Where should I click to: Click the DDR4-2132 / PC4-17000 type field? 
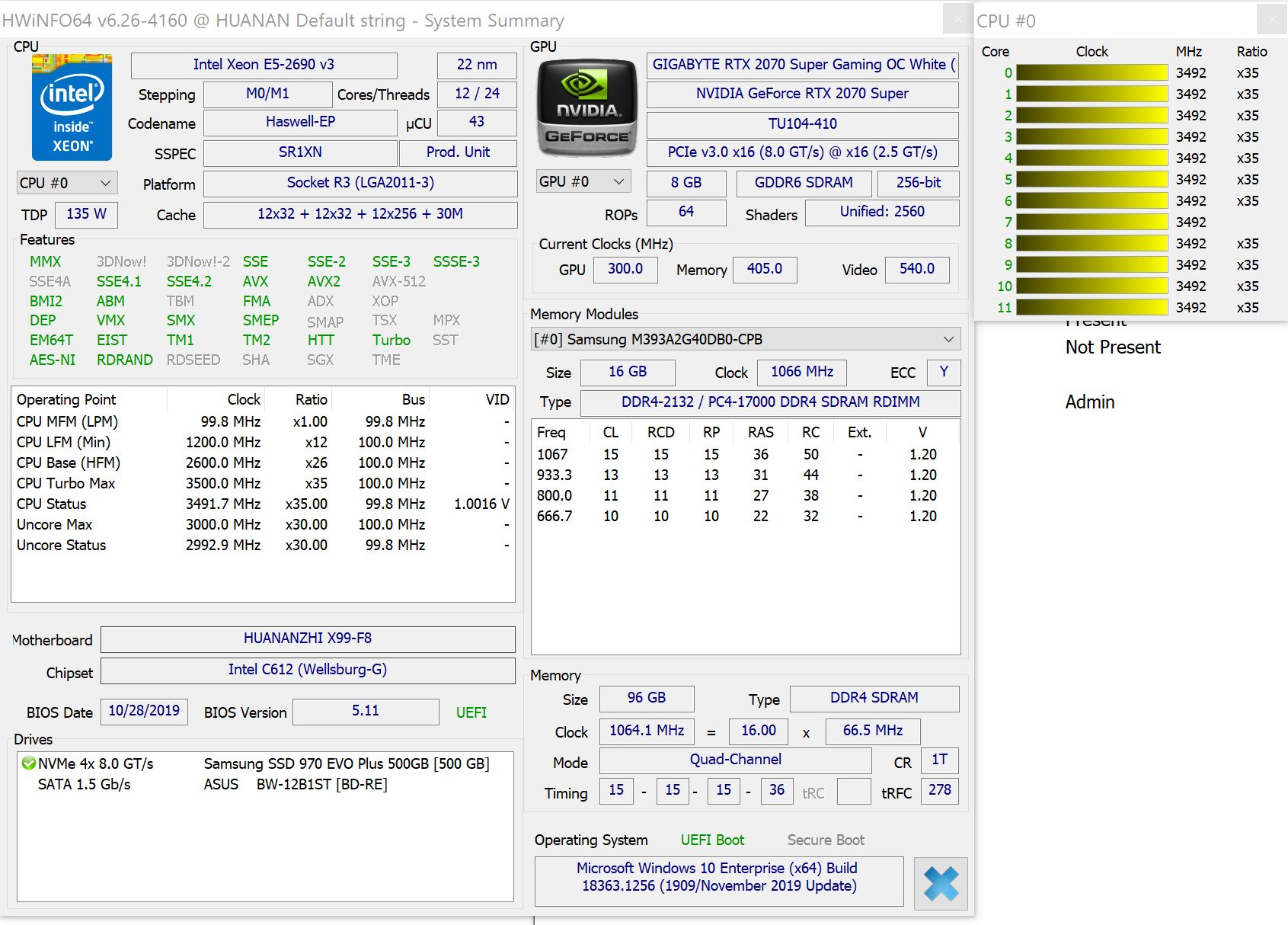pyautogui.click(x=770, y=402)
